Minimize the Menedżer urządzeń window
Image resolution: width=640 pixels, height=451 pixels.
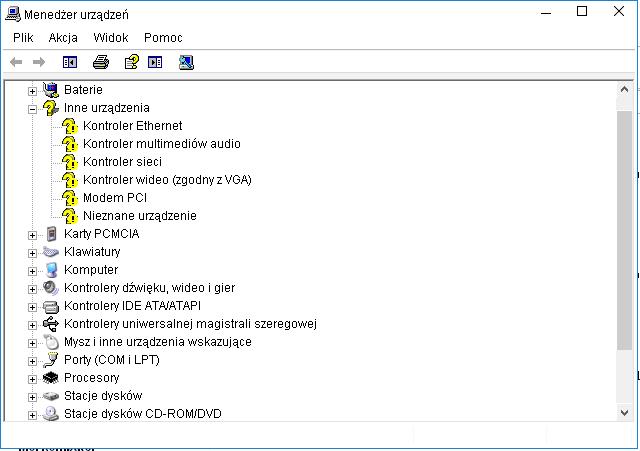click(x=546, y=11)
